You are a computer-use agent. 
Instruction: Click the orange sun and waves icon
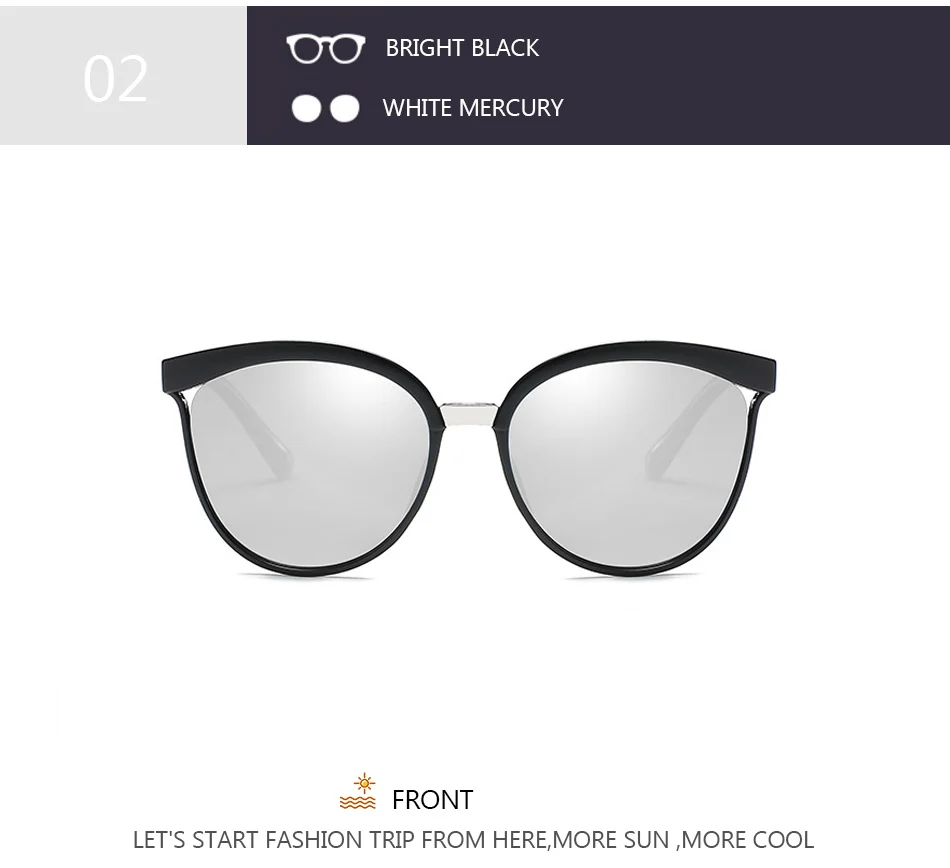(357, 792)
